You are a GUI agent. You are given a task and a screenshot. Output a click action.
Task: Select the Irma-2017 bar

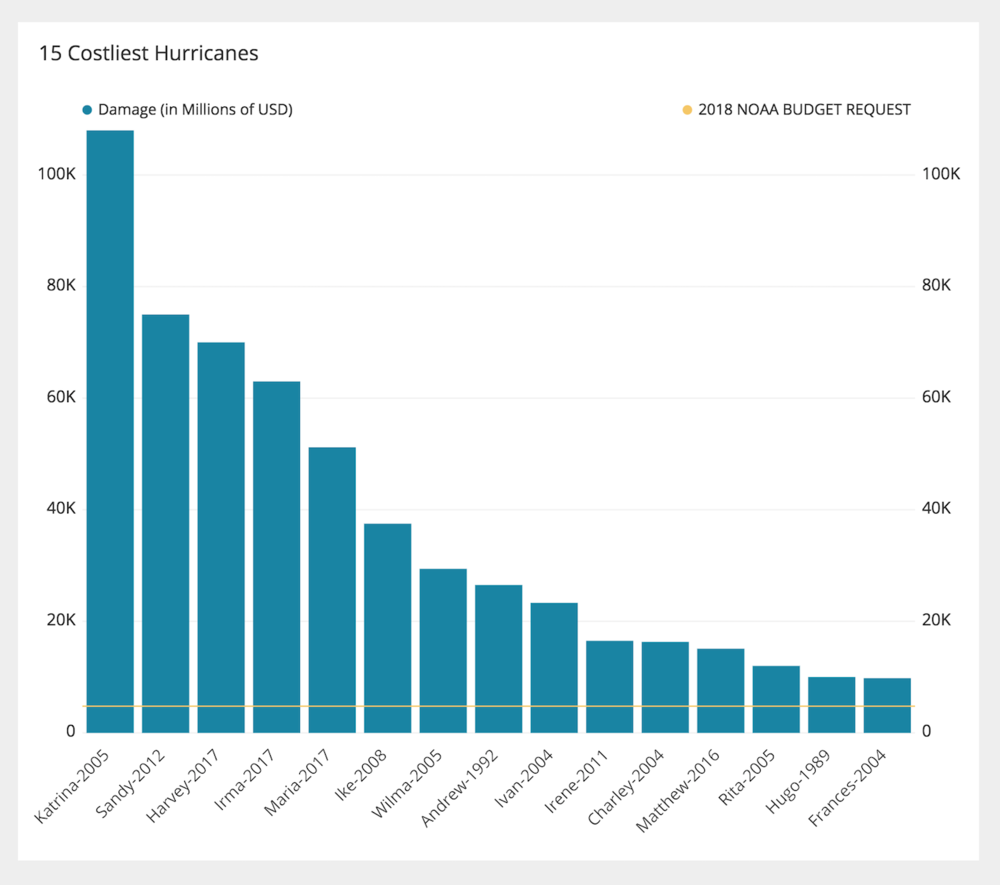click(x=277, y=557)
